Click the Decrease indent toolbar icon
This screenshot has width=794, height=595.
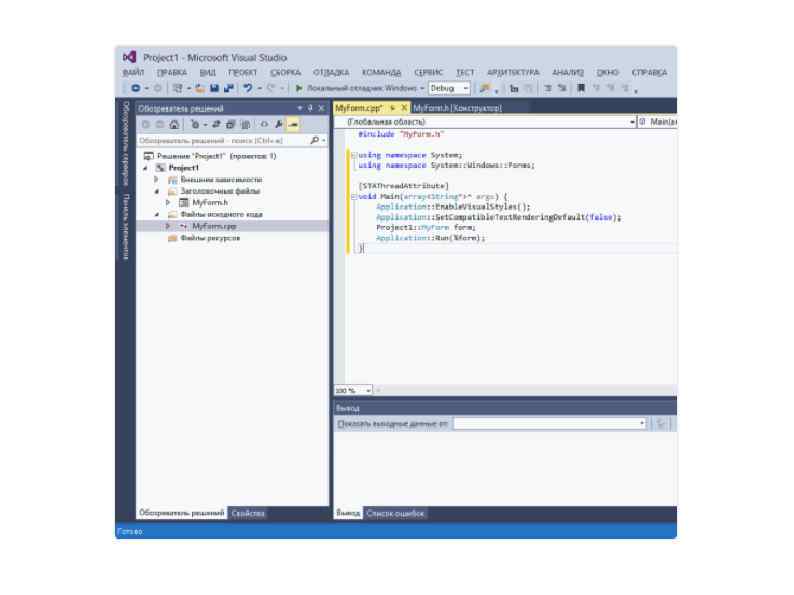548,88
